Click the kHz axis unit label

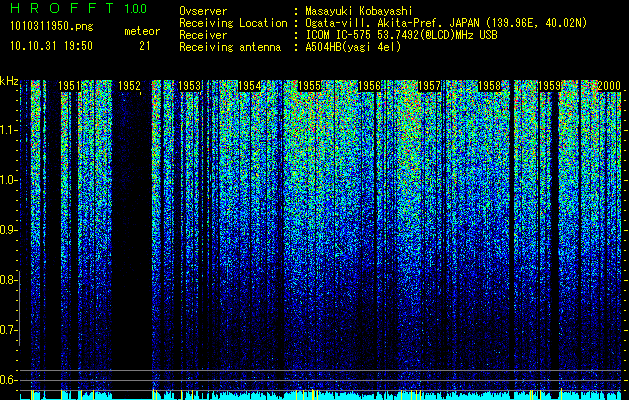pos(9,81)
